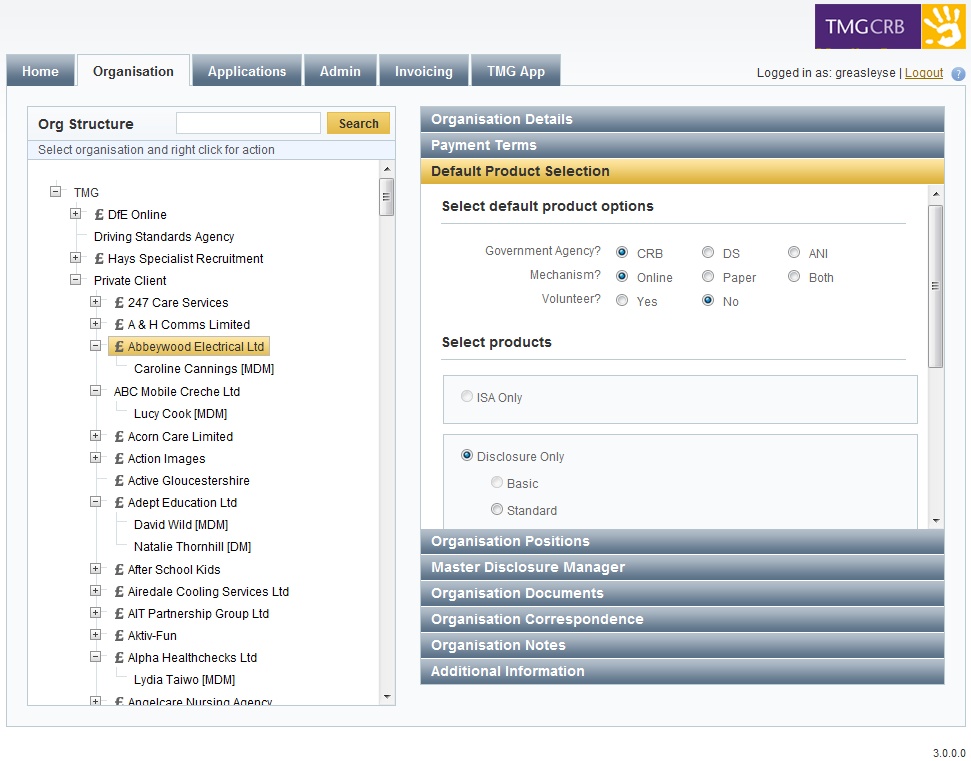Click pound icon beside 247 Care Services
This screenshot has width=971, height=761.
coord(119,303)
